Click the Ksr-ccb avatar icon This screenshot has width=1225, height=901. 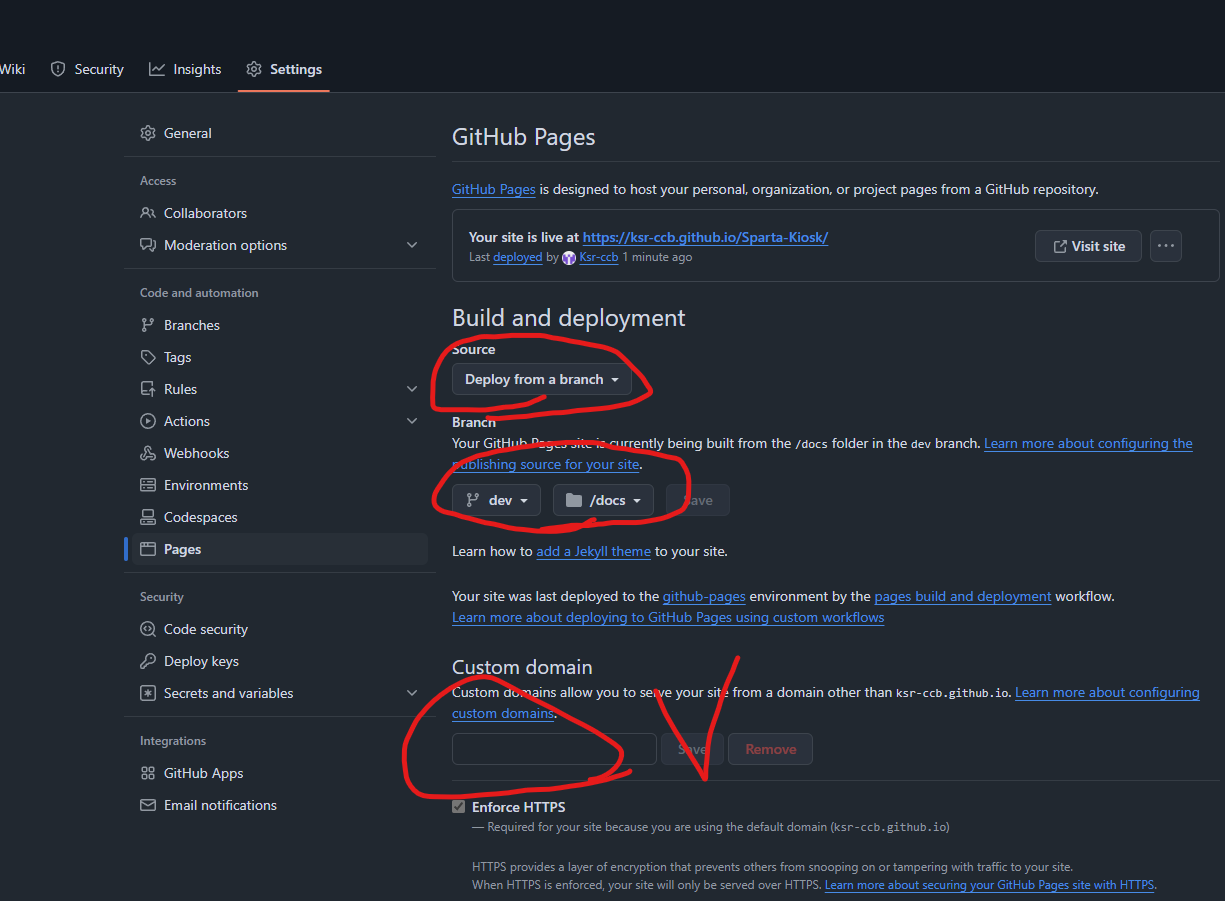click(x=569, y=258)
